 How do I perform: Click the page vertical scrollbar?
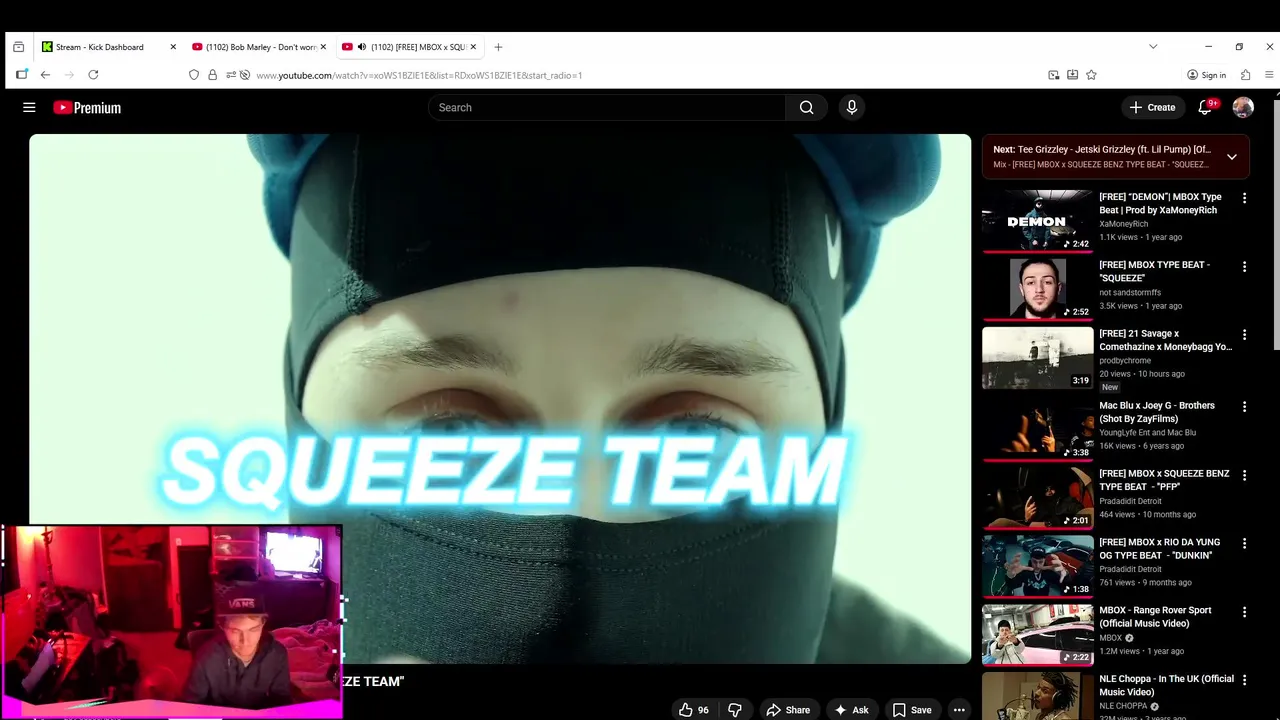1275,224
